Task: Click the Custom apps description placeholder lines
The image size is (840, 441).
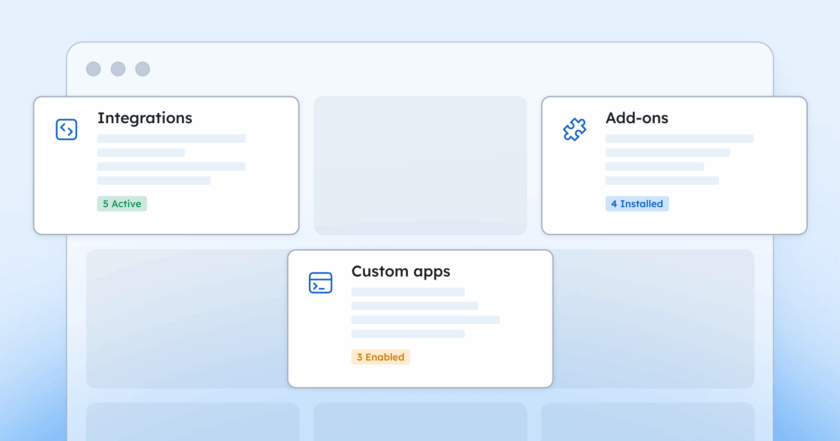Action: point(425,313)
